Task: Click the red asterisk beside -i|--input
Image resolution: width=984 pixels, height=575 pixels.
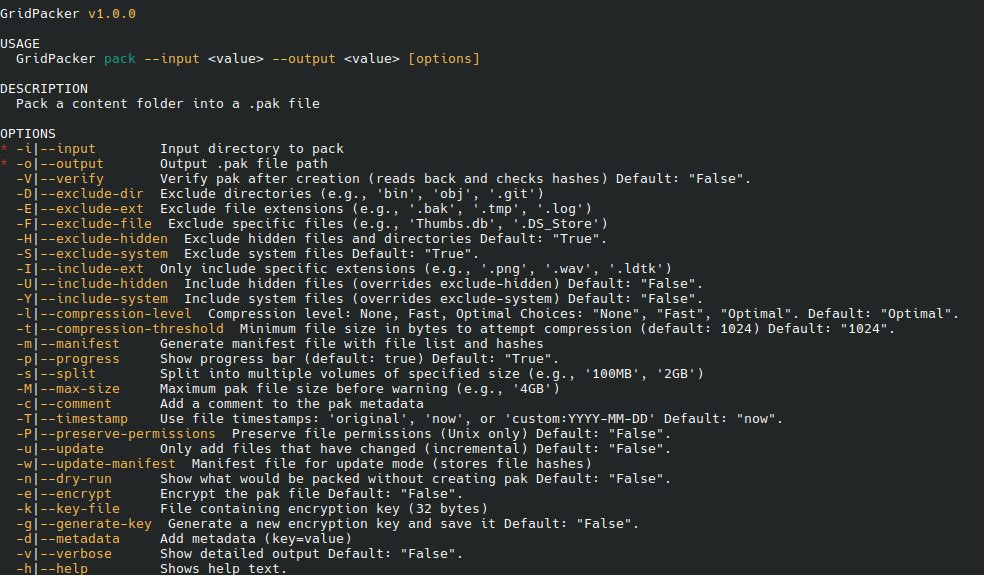Action: (x=4, y=149)
